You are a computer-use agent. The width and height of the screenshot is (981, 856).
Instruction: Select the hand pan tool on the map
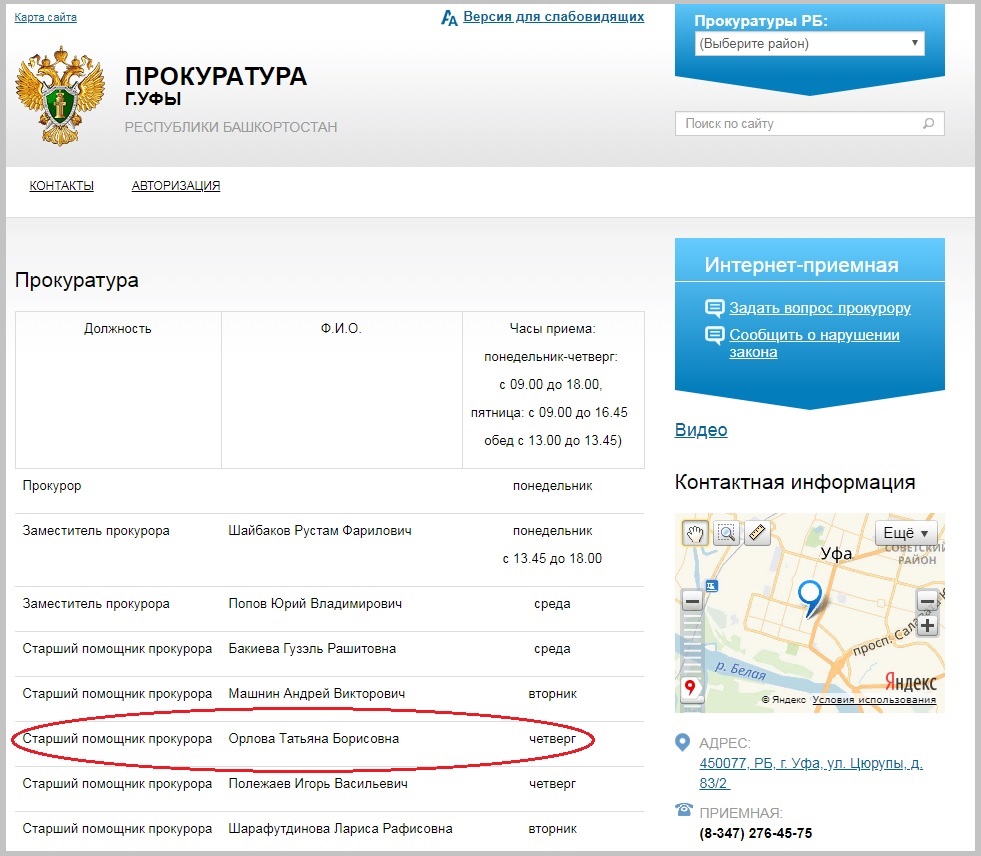coord(694,534)
